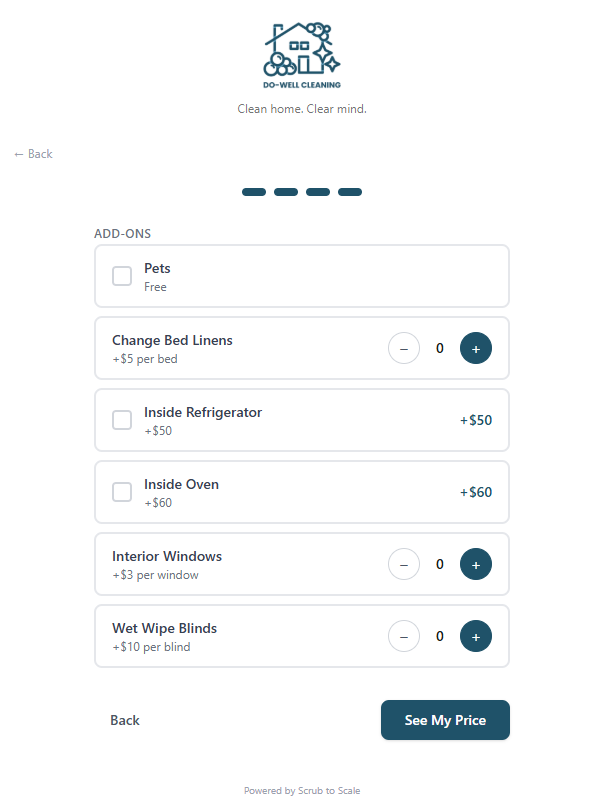Click the plus icon for Wet Wipe Blinds
Viewport: 597px width, 812px height.
(476, 636)
